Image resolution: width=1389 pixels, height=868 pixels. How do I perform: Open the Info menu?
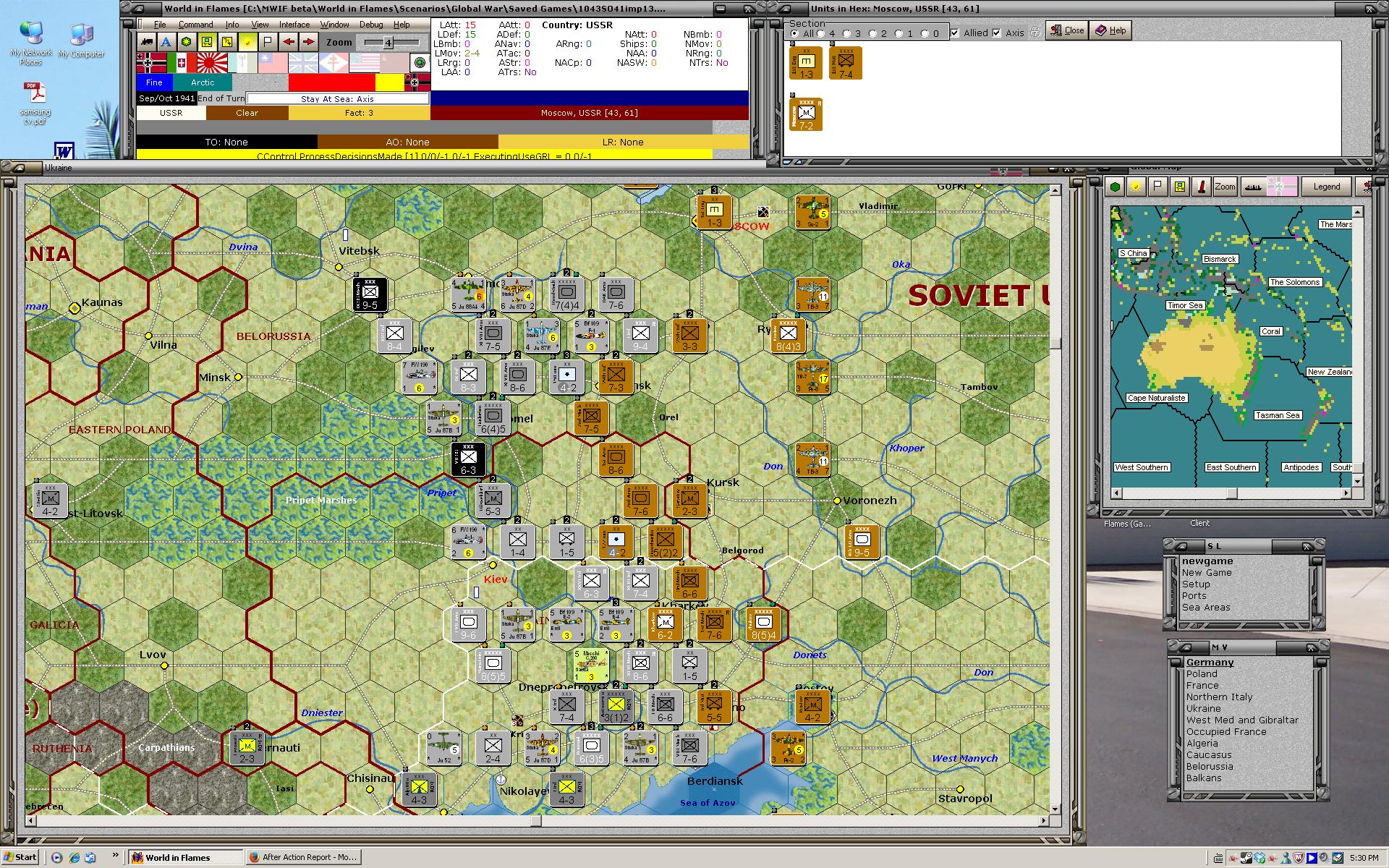232,25
